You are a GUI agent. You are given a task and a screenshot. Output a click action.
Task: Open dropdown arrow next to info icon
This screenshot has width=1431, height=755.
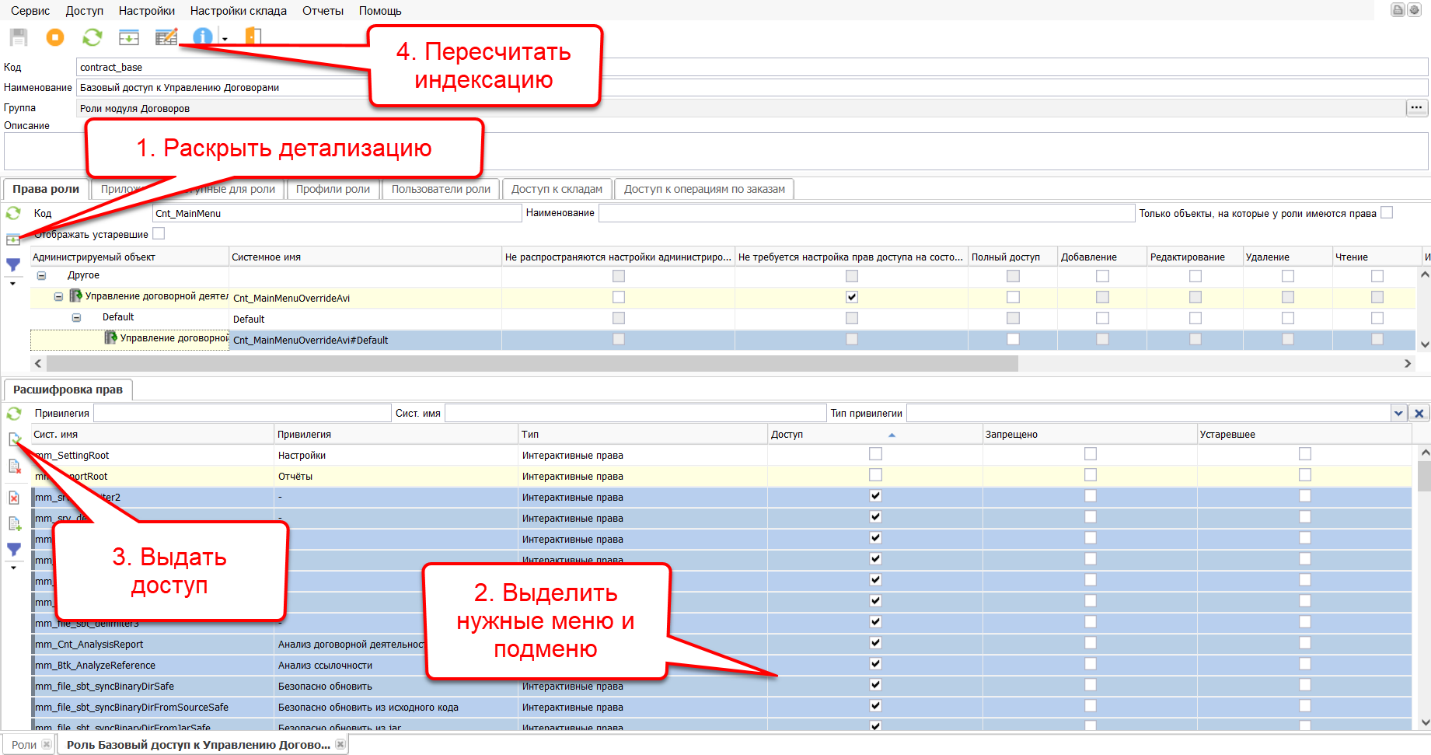(225, 39)
